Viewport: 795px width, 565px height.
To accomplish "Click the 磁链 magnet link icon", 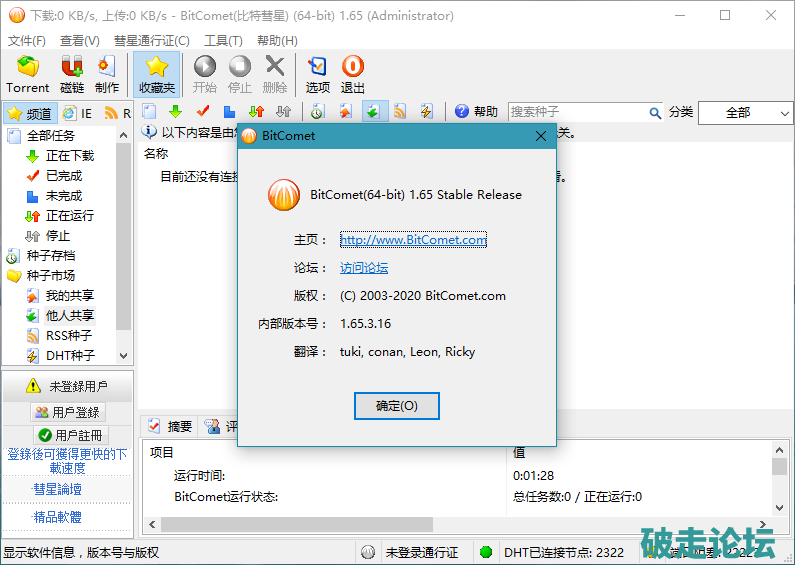I will point(72,68).
